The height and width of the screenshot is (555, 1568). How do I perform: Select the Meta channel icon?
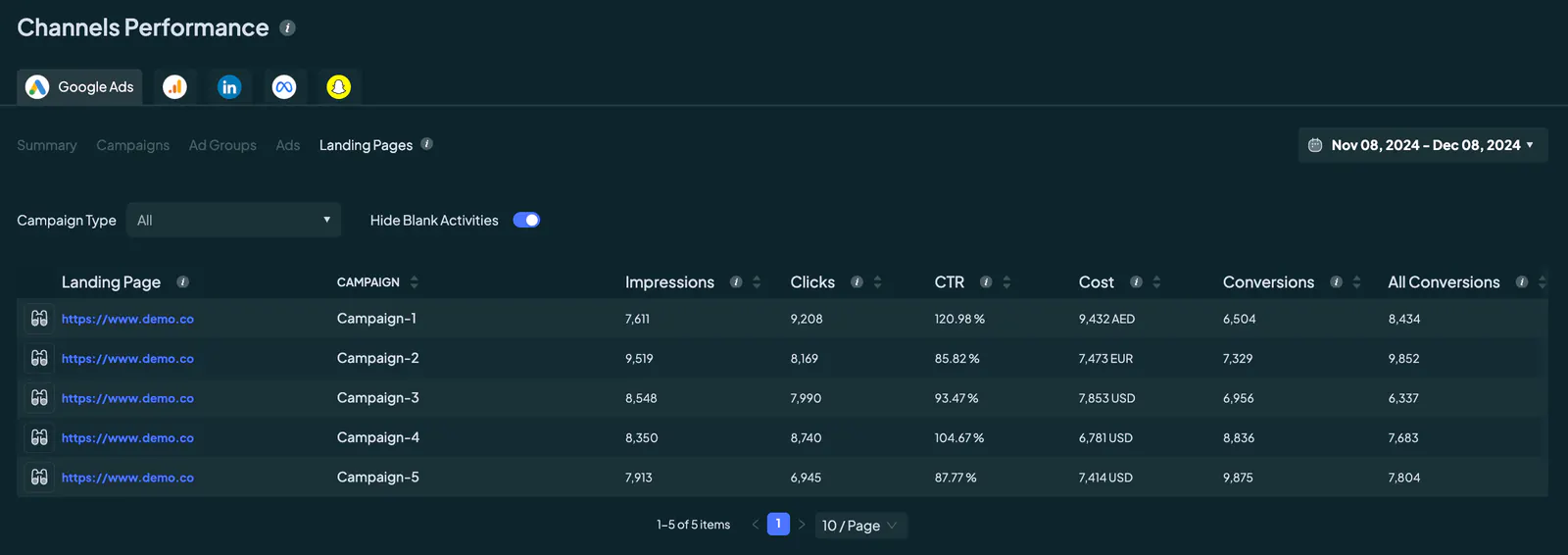pyautogui.click(x=284, y=86)
